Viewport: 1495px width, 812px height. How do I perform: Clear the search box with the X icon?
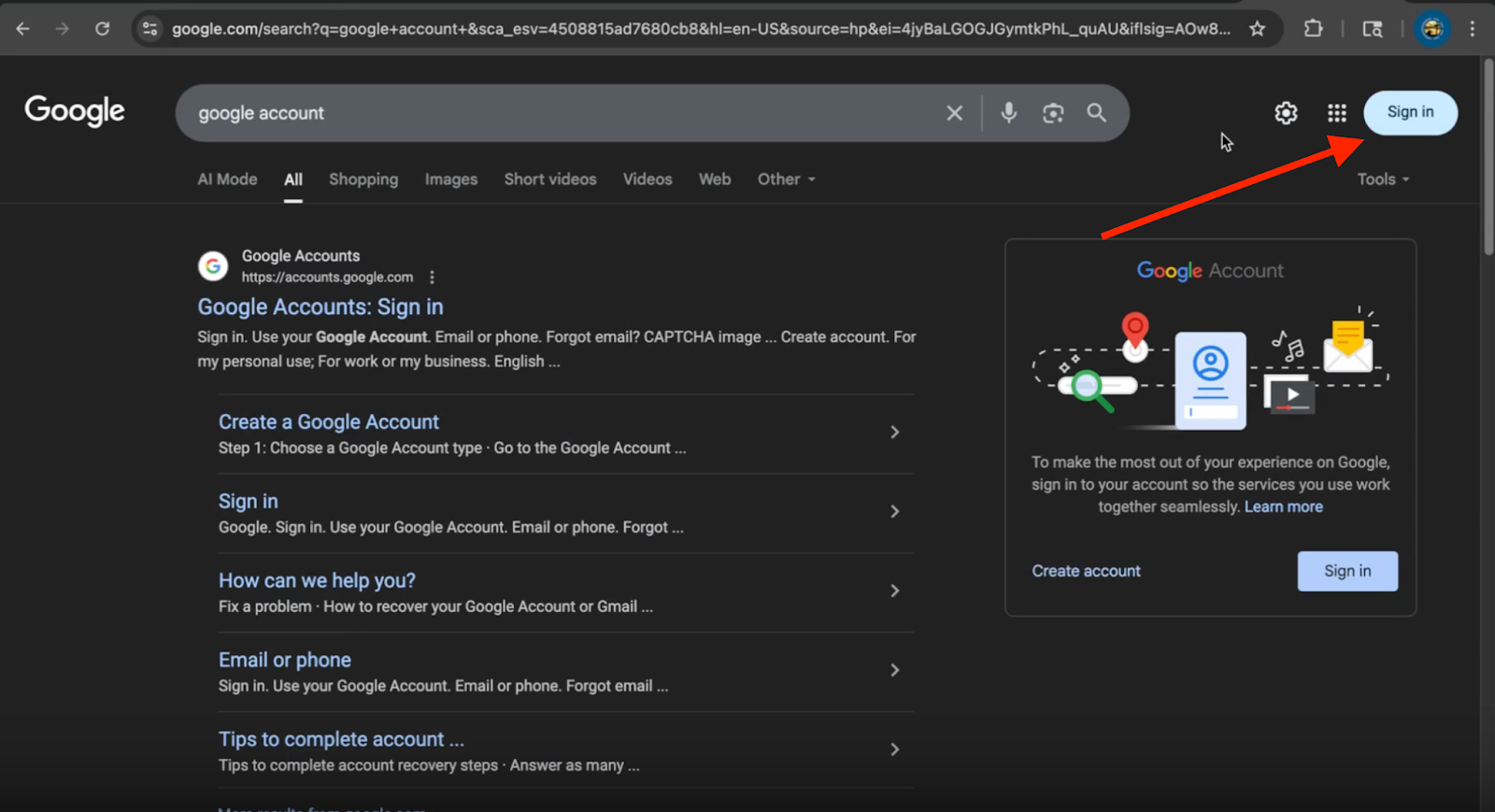pyautogui.click(x=954, y=113)
